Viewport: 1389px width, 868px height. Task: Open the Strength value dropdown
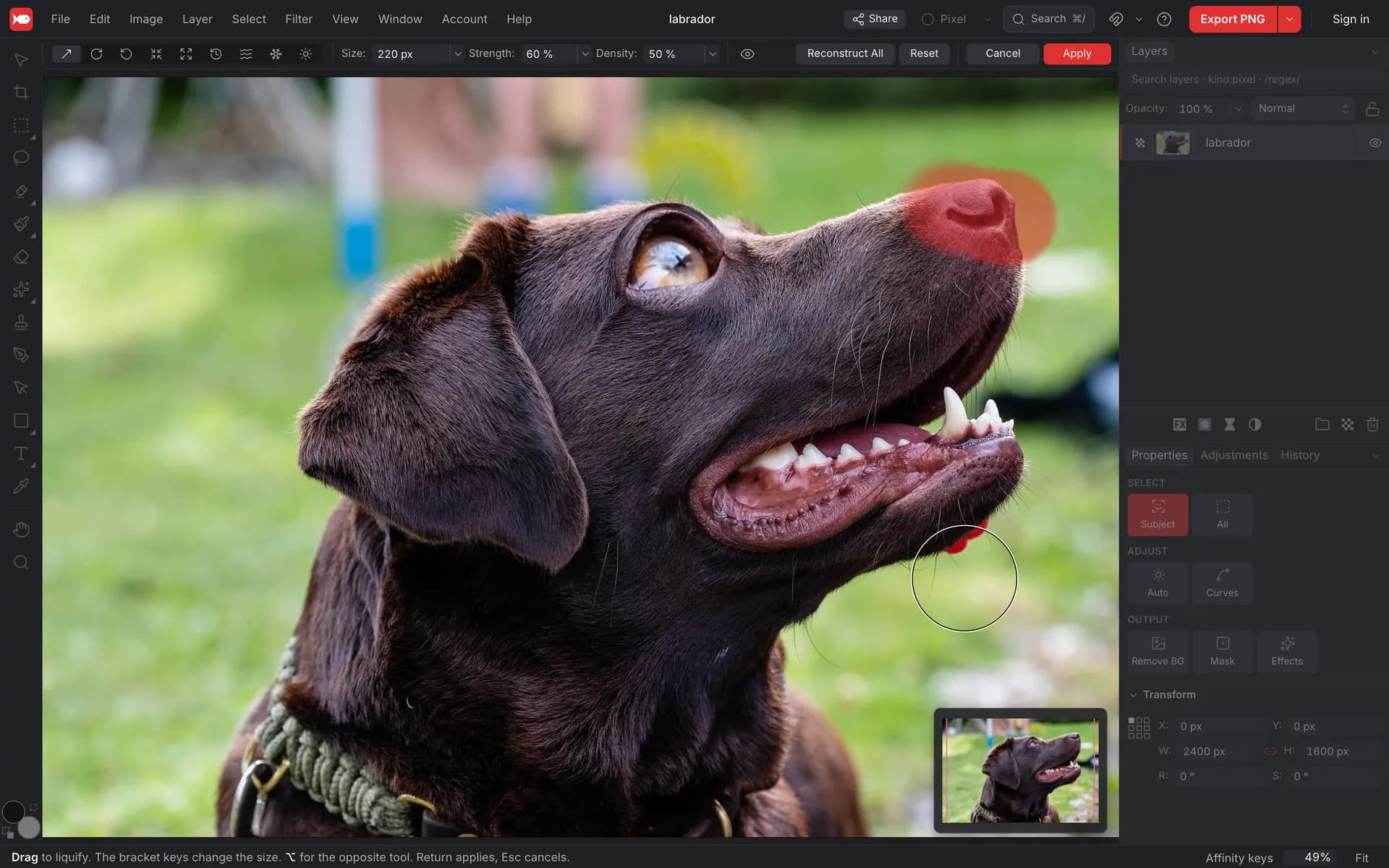[x=585, y=54]
